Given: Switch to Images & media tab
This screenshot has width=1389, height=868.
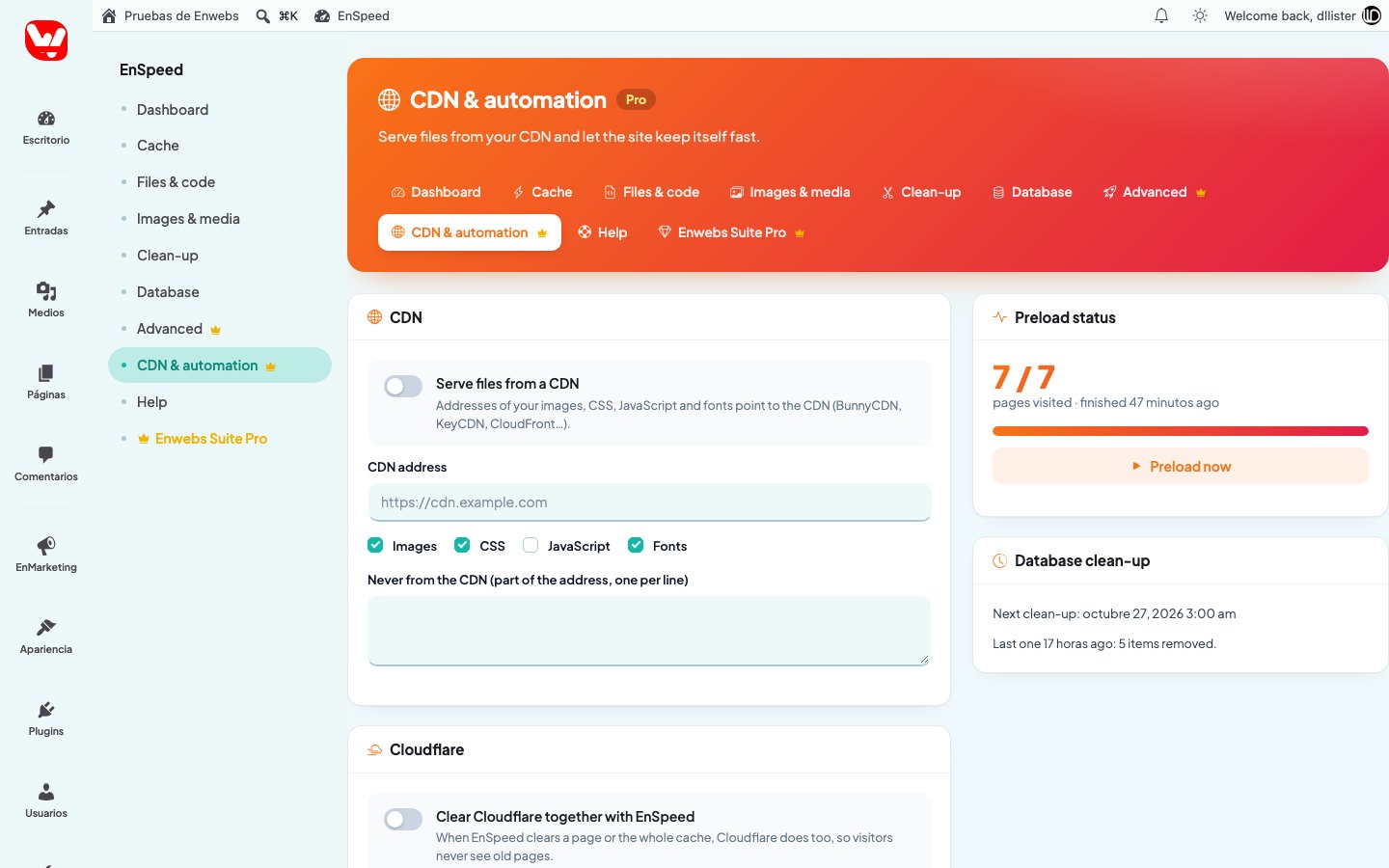Looking at the screenshot, I should [x=790, y=192].
